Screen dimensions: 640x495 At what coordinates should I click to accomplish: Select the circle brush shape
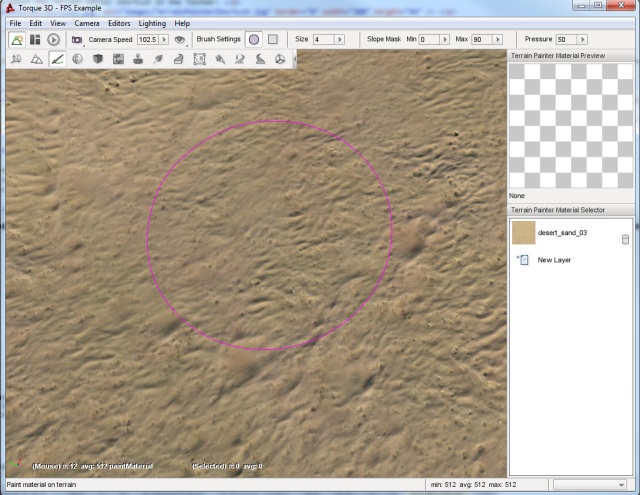click(x=254, y=40)
